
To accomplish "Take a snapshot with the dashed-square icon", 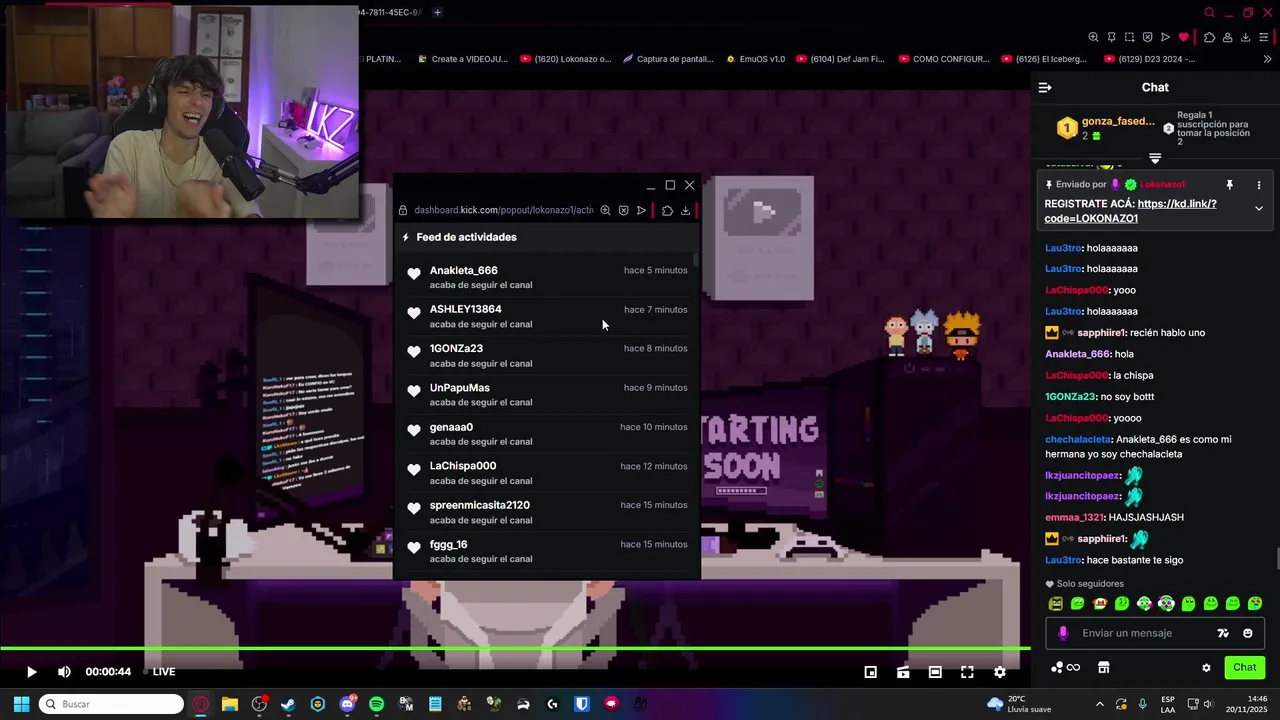I will pos(1129,37).
